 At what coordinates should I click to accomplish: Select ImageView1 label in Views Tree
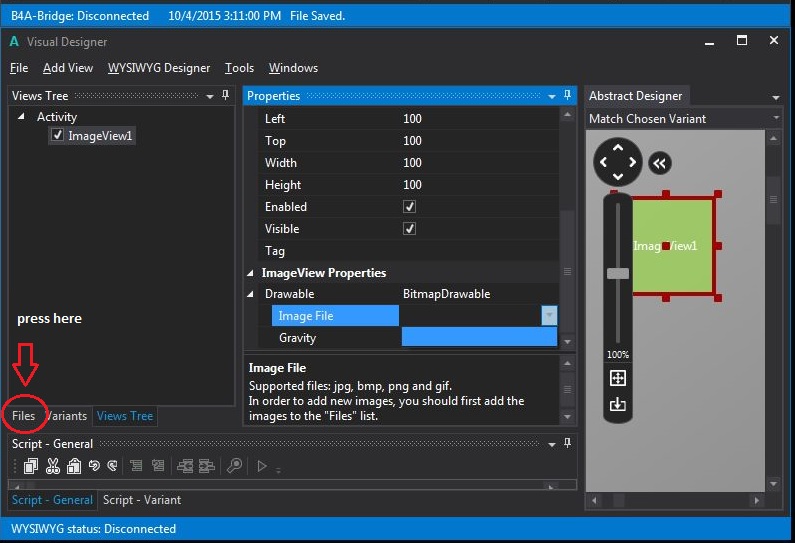coord(100,135)
